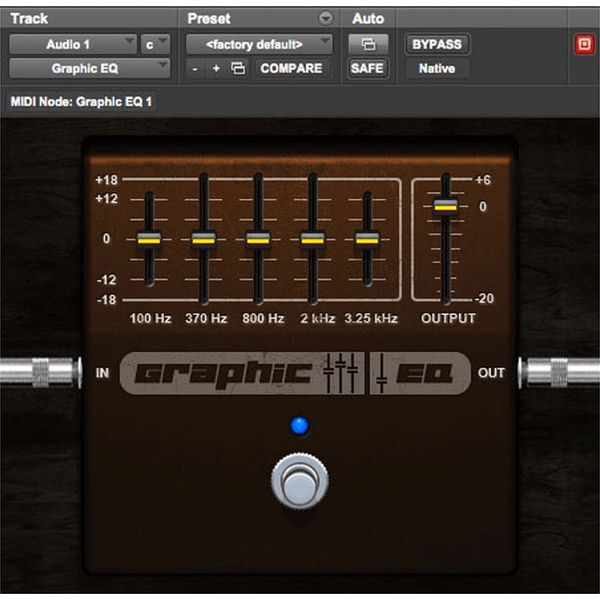The height and width of the screenshot is (600, 600).
Task: Click the 100 Hz frequency label
Action: click(150, 318)
